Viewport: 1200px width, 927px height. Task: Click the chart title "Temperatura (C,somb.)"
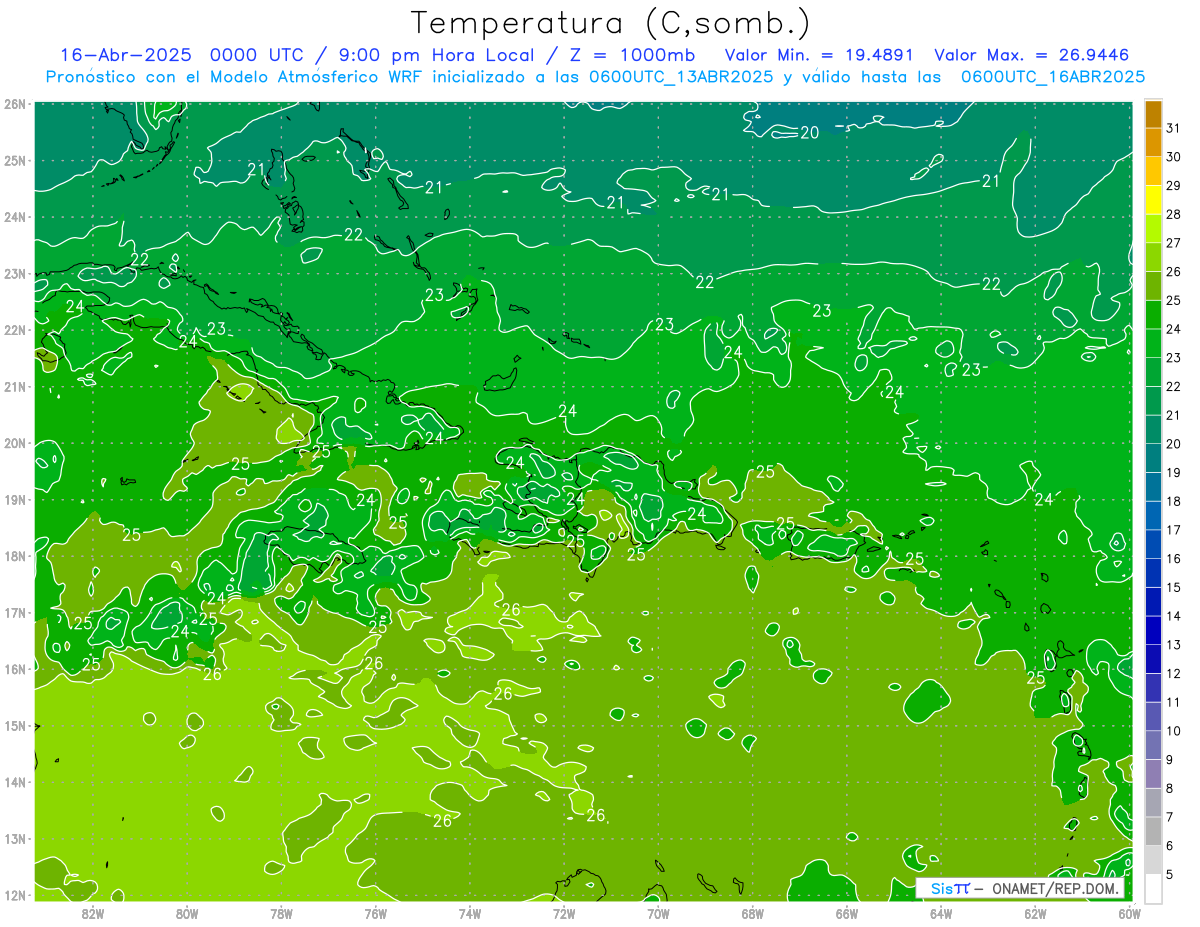(x=611, y=23)
